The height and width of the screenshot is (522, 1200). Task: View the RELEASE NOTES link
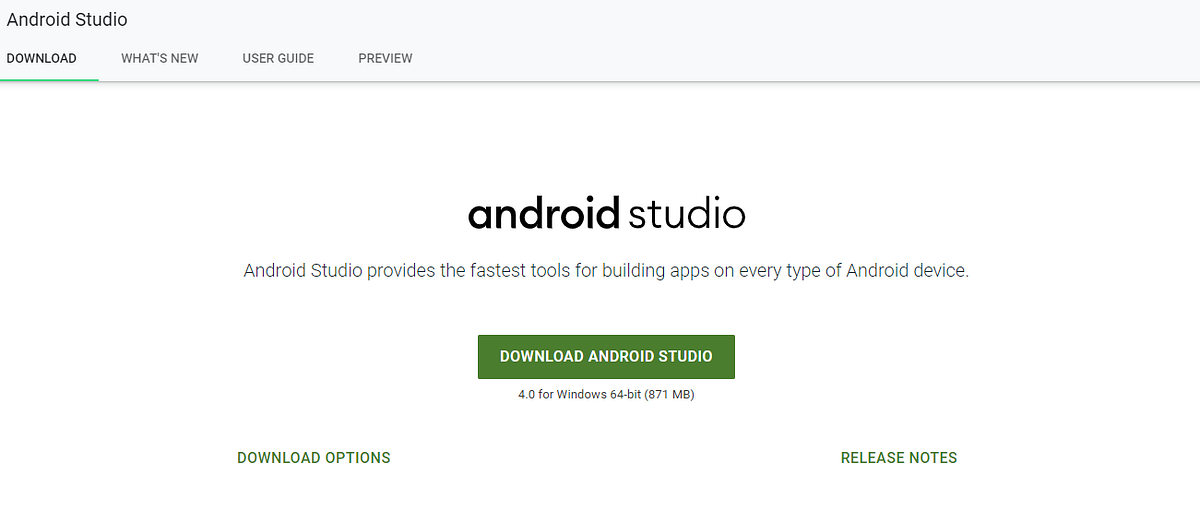[899, 458]
